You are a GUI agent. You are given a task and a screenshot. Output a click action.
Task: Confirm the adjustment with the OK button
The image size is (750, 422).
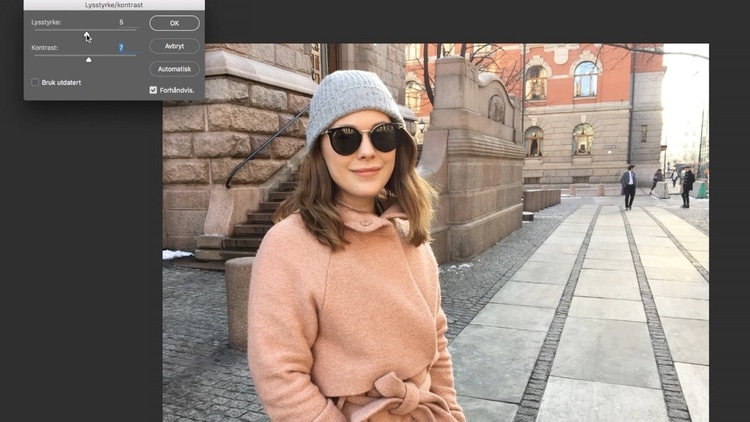(x=174, y=22)
